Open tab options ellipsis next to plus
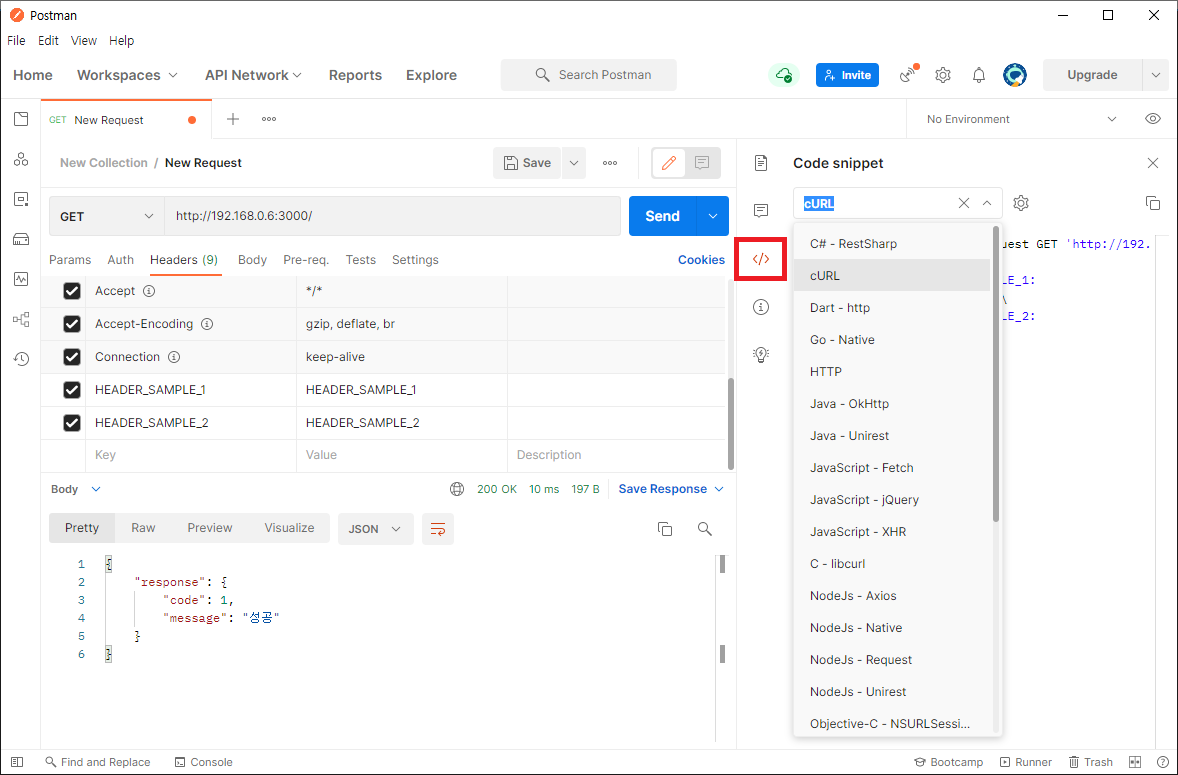1178x775 pixels. point(269,119)
